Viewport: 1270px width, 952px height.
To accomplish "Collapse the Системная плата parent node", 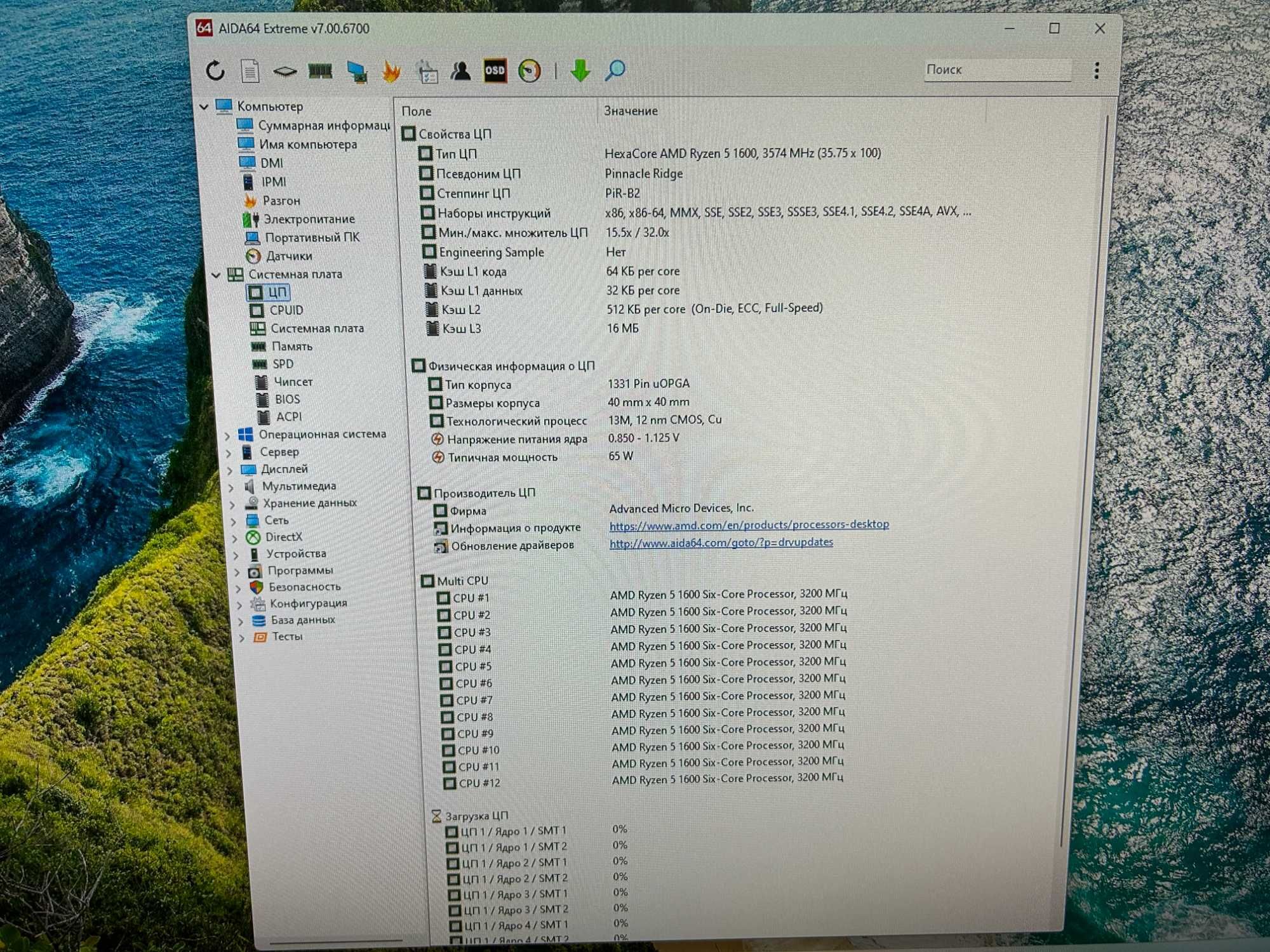I will point(216,275).
